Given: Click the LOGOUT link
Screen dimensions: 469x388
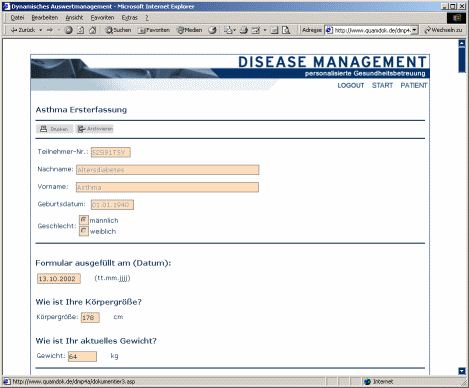Looking at the screenshot, I should click(351, 86).
